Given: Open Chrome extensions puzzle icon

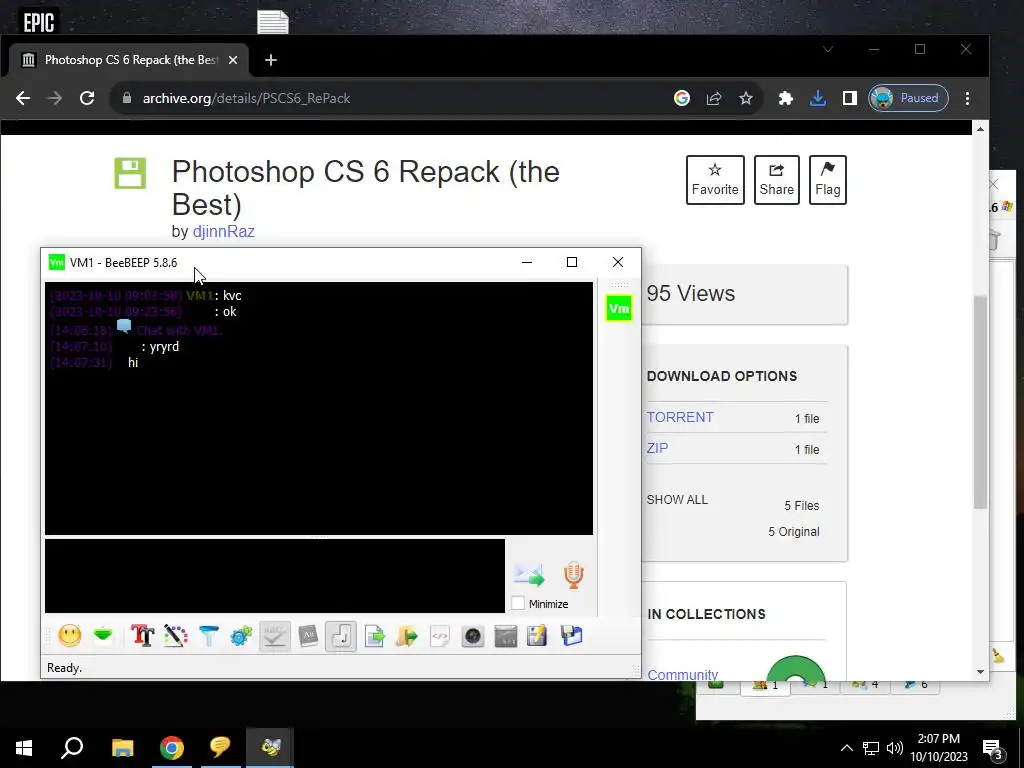Looking at the screenshot, I should [x=786, y=98].
